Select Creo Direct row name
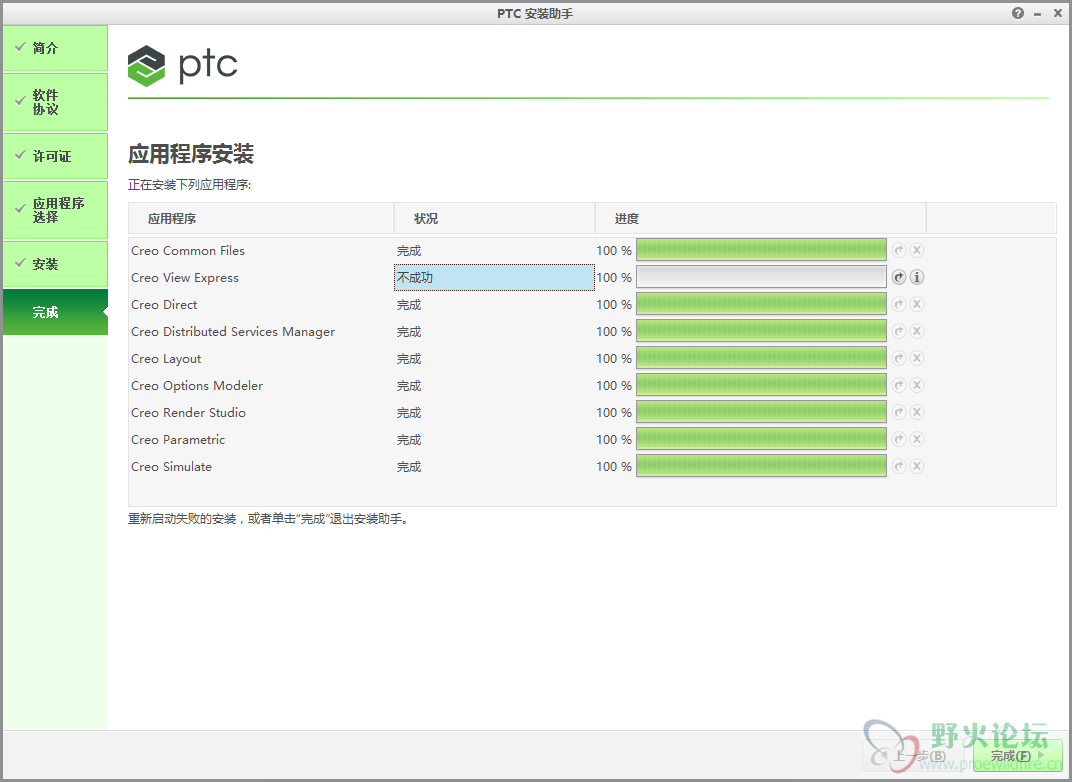Viewport: 1072px width, 782px height. click(x=164, y=305)
